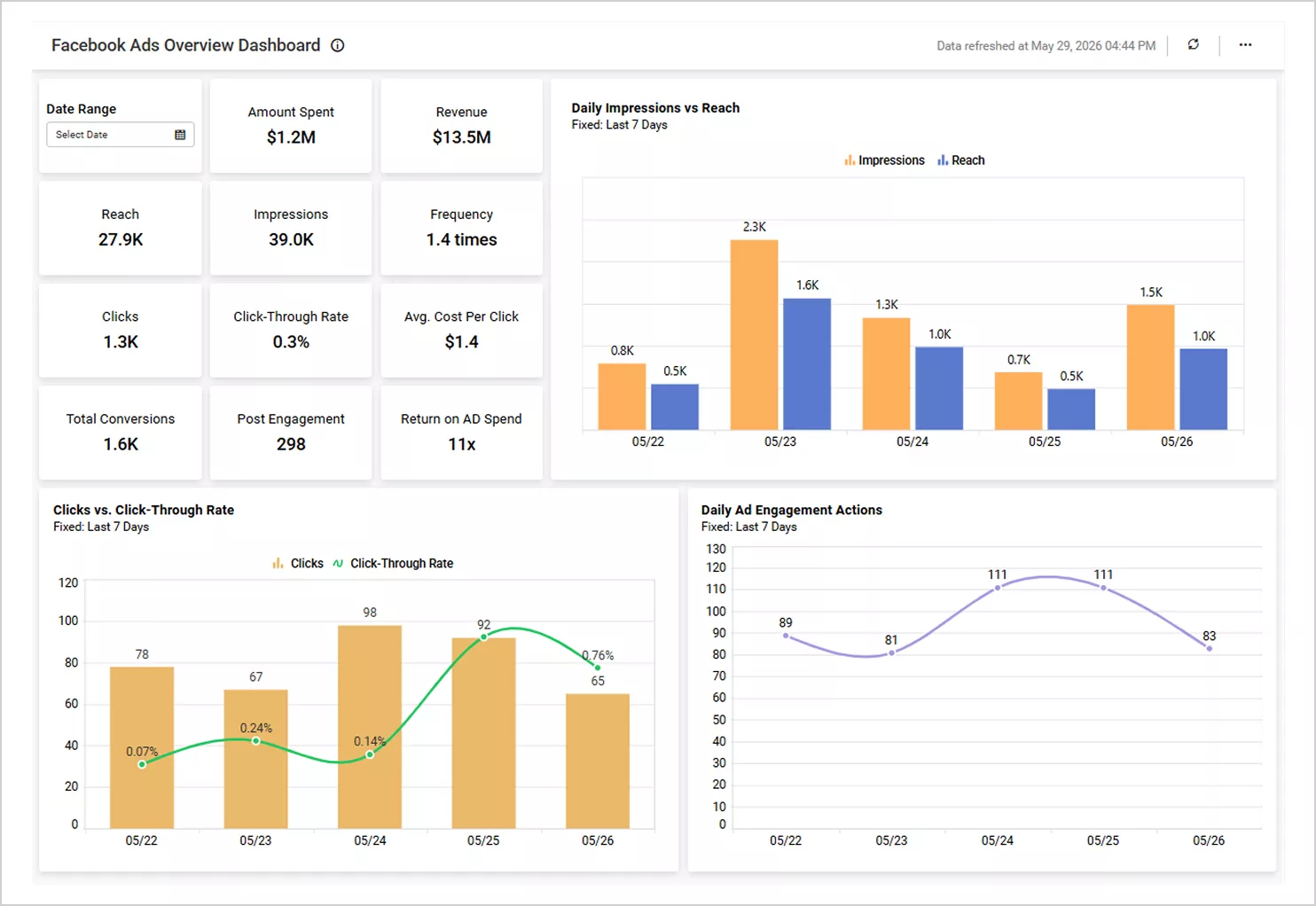Toggle the Click-Through Rate legend item
Image resolution: width=1316 pixels, height=906 pixels.
click(393, 563)
